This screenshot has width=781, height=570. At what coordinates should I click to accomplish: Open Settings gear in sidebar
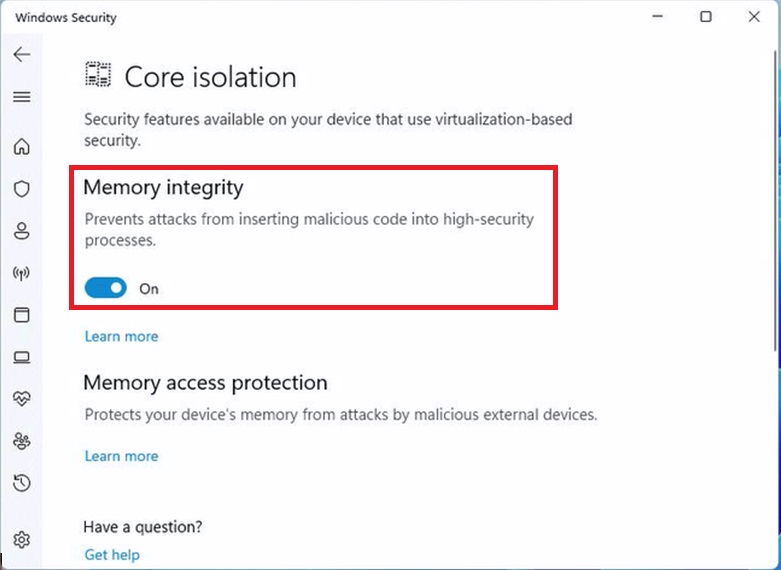point(21,540)
